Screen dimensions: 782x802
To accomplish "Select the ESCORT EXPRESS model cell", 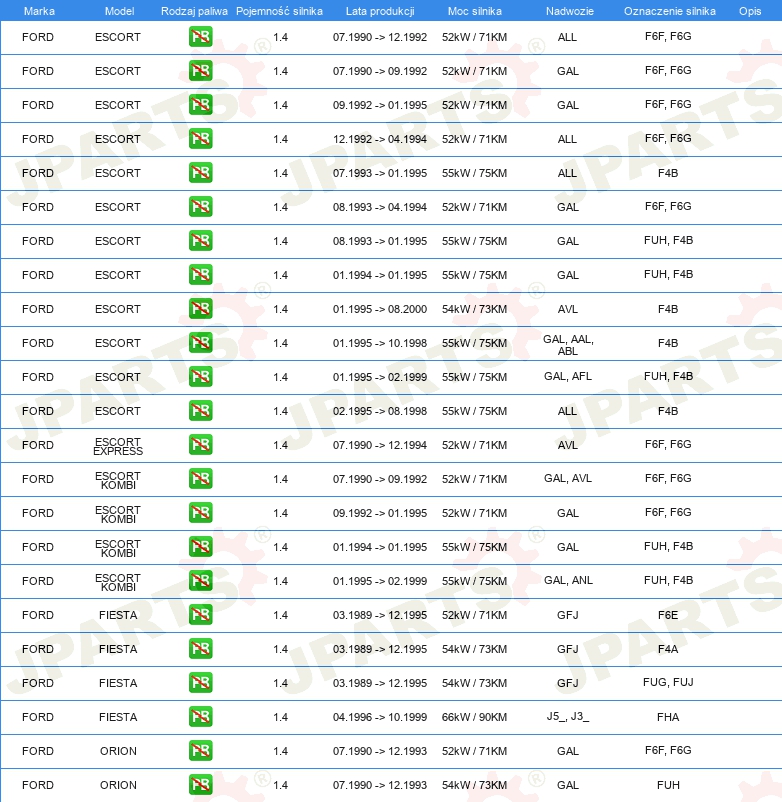I will click(118, 446).
